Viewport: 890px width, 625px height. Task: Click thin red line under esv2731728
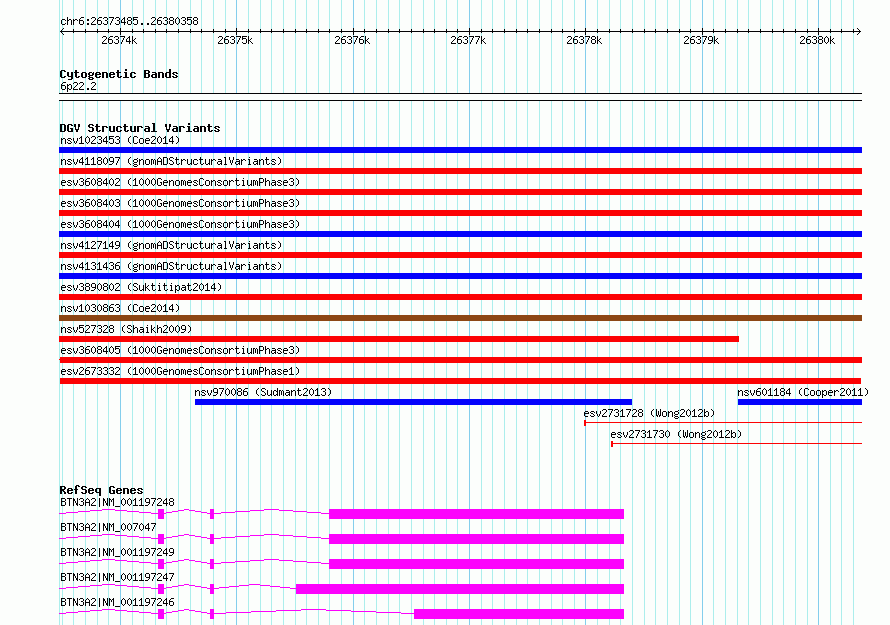[723, 423]
